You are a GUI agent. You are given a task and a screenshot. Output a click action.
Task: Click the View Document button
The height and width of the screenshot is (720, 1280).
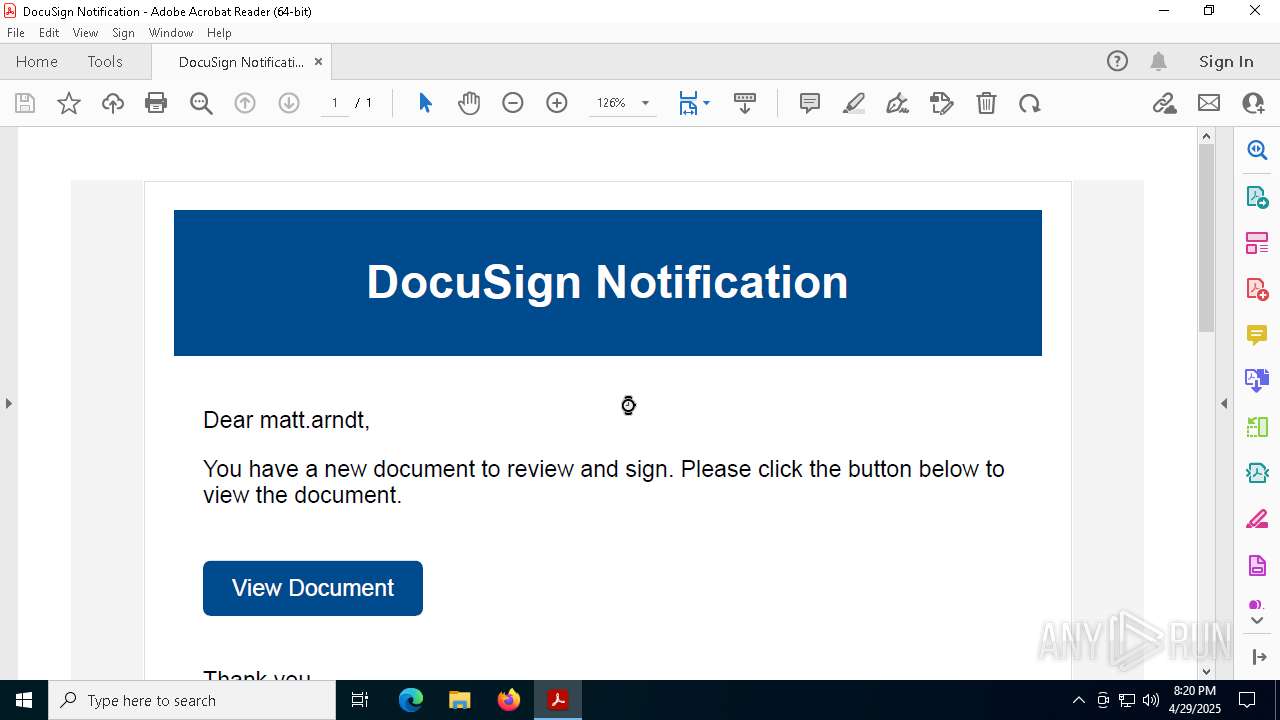(x=313, y=588)
